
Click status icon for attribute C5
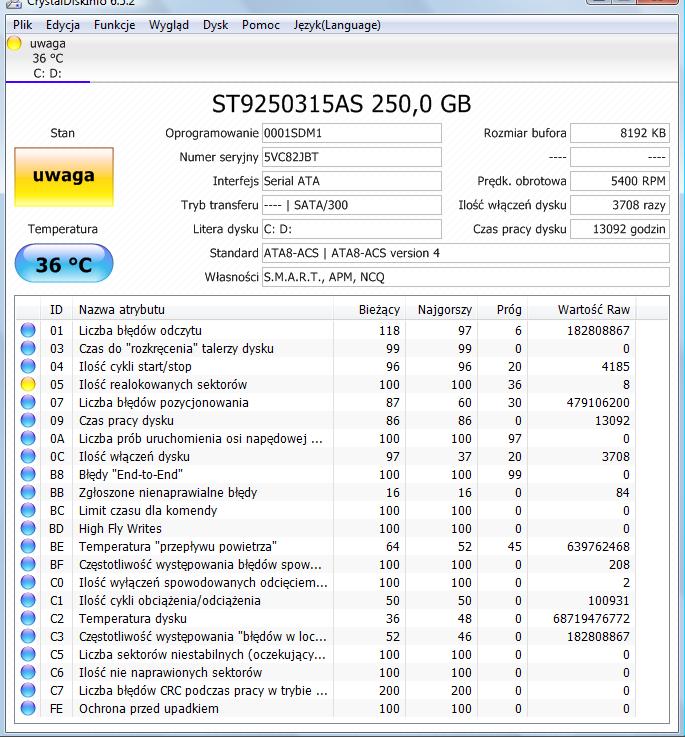click(28, 654)
